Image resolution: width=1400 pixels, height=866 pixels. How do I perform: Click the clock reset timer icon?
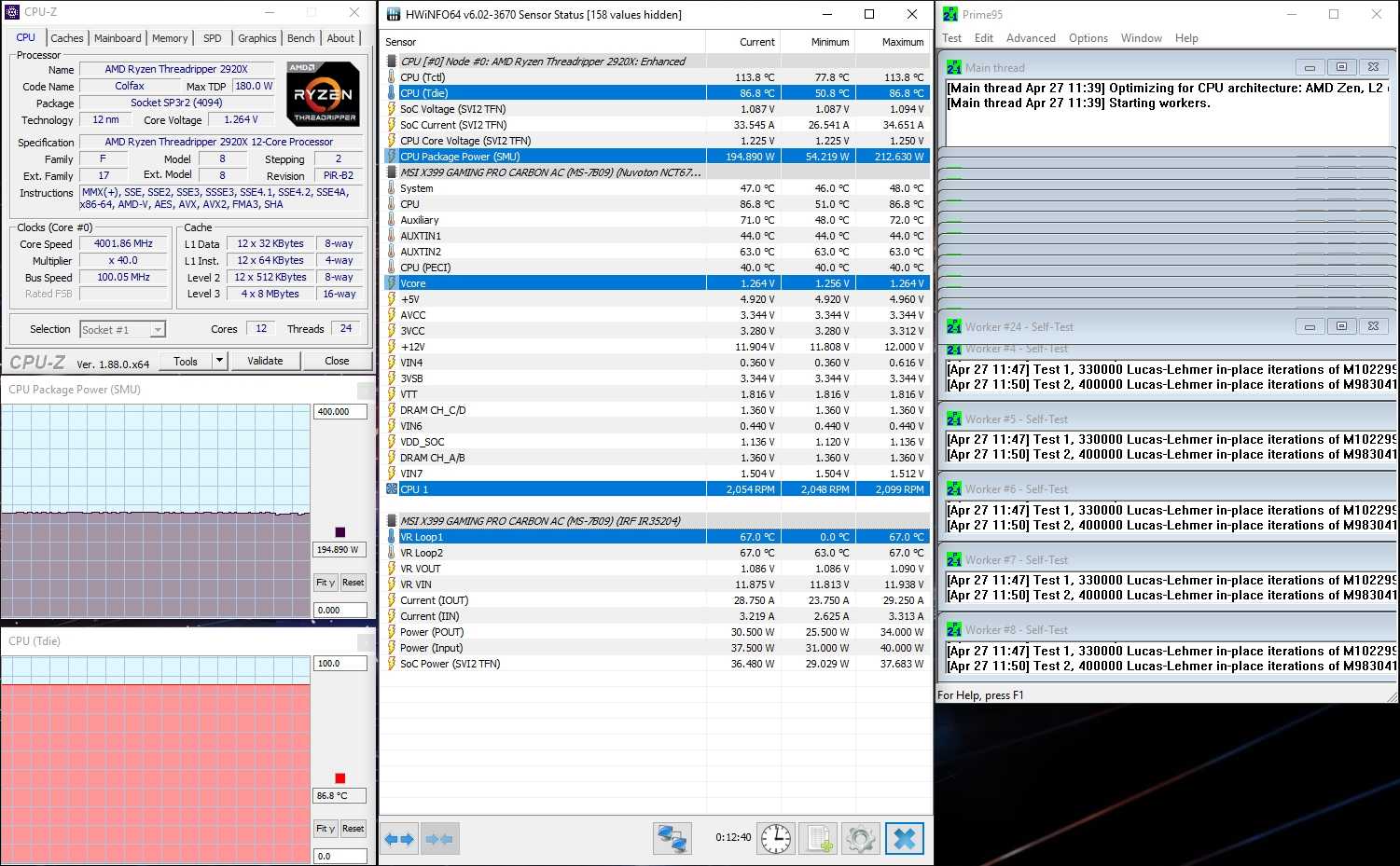coord(776,839)
